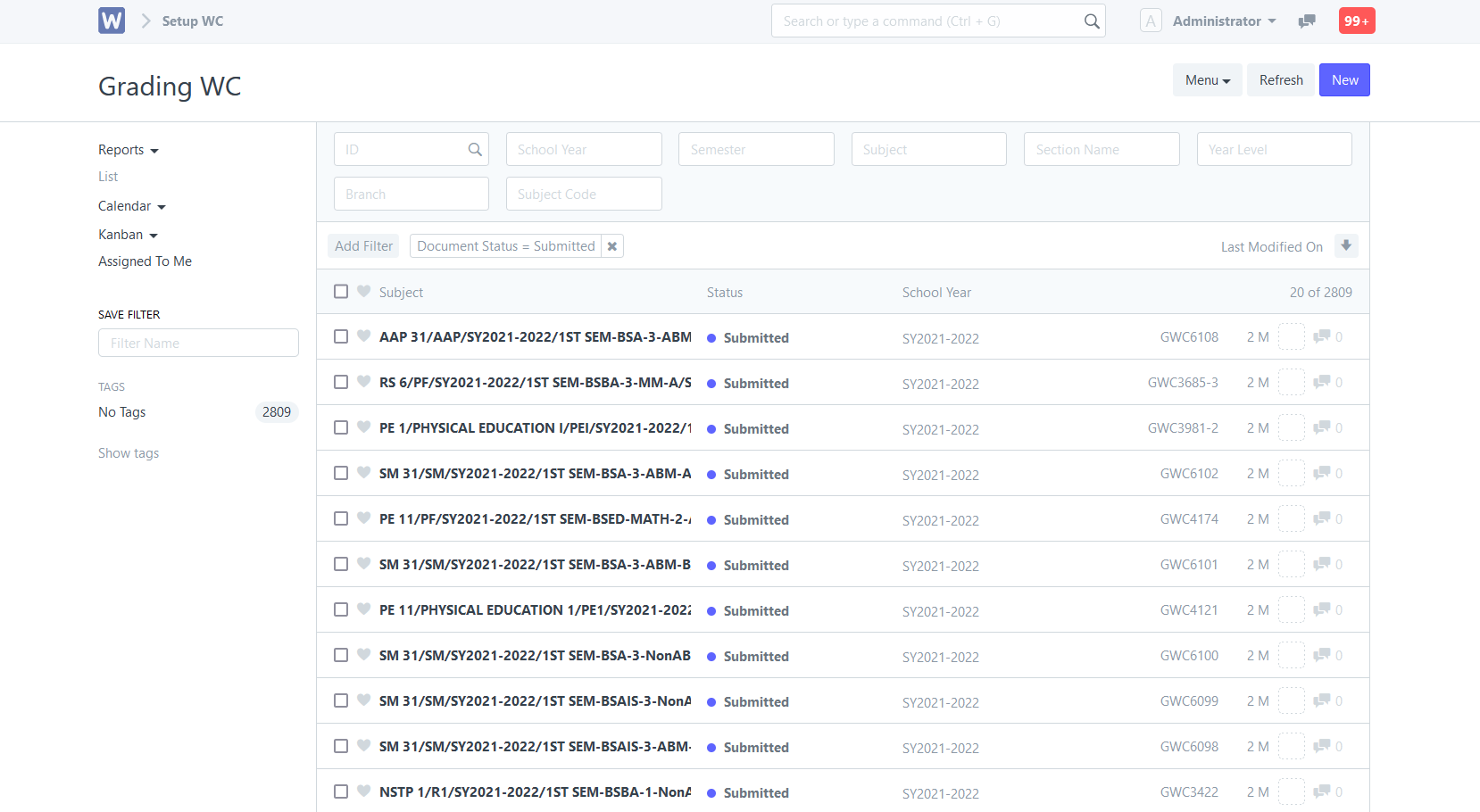Expand the Reports sidebar dropdown
Screen dimensions: 1480x812
click(129, 150)
